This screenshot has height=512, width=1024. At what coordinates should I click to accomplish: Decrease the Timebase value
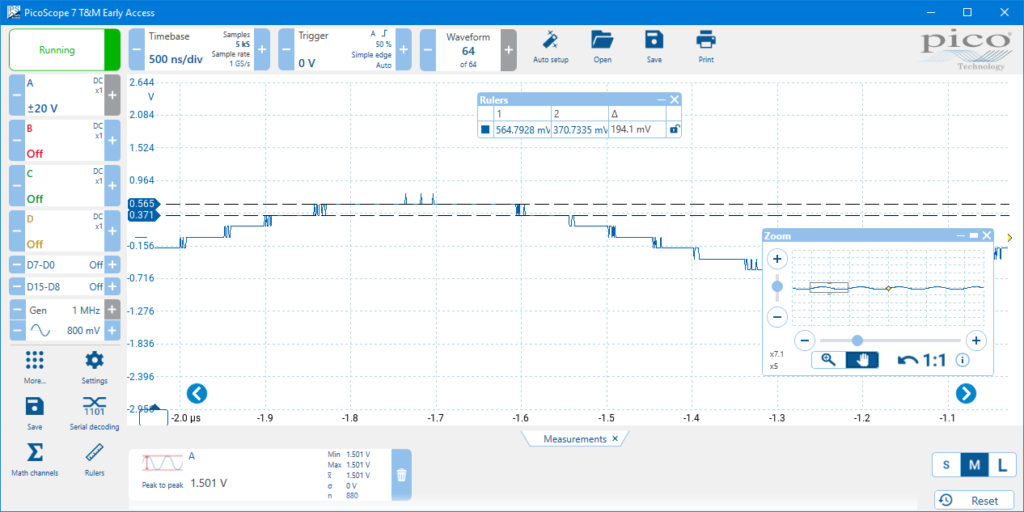(136, 50)
